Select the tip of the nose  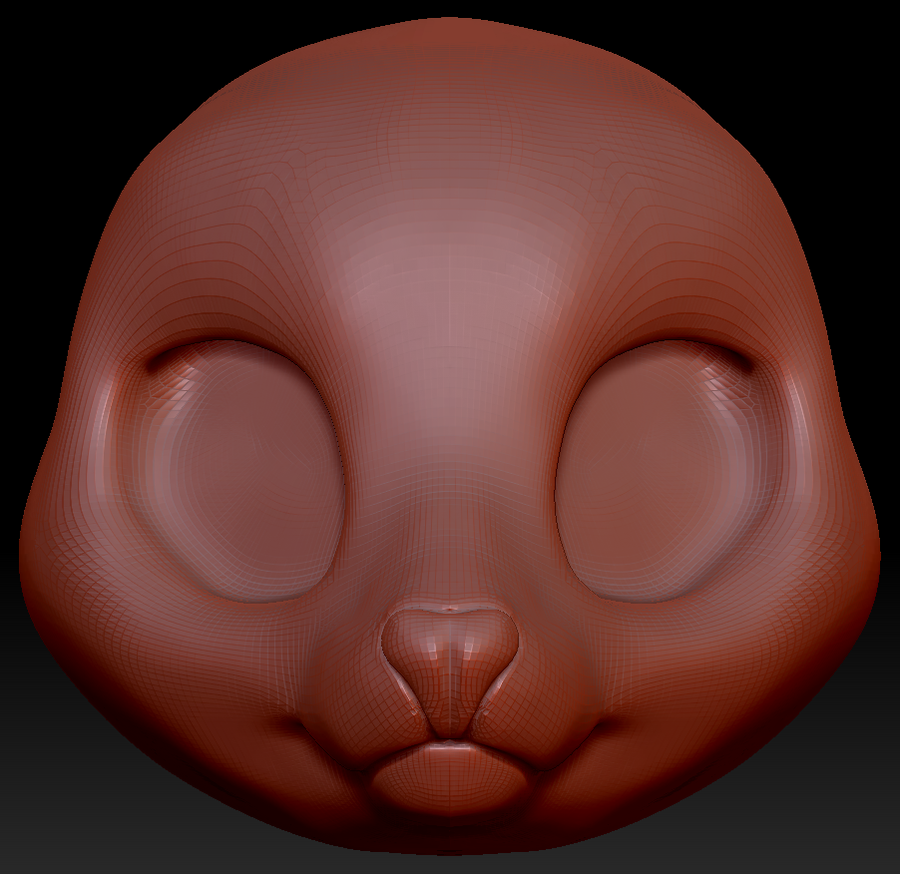[450, 650]
